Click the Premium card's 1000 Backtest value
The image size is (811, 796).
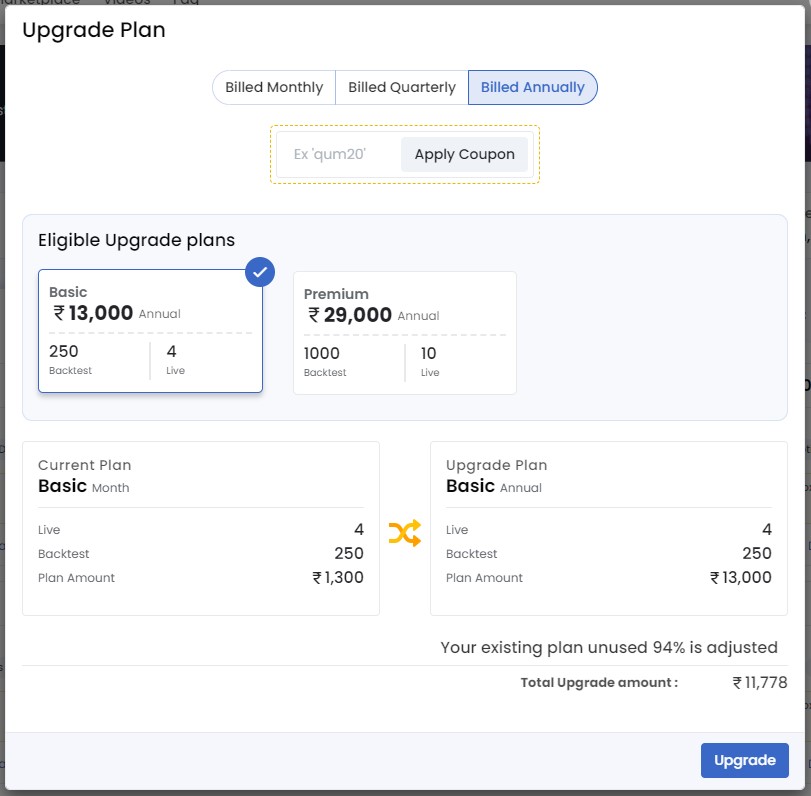(x=322, y=353)
